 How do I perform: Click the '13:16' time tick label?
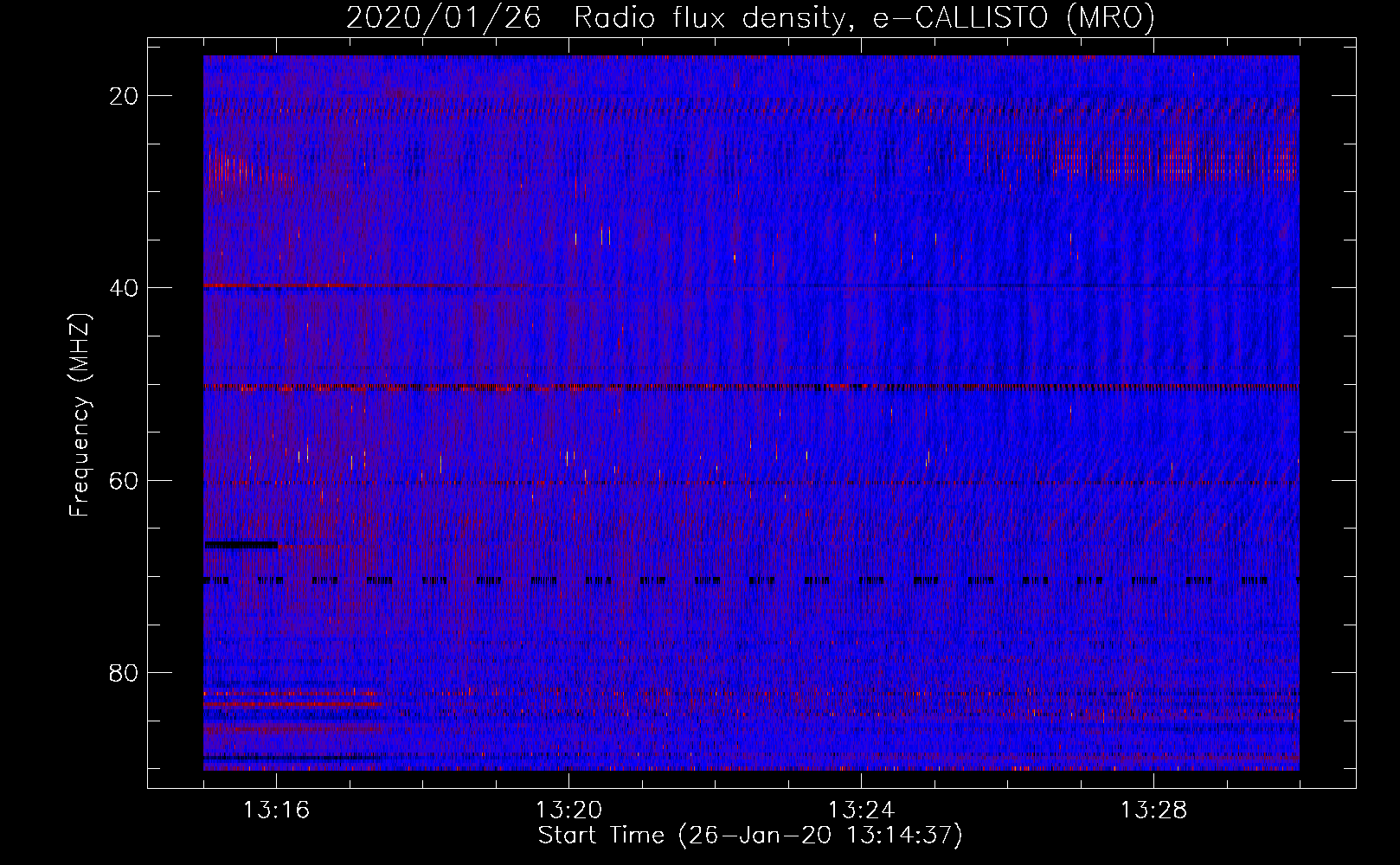pos(276,811)
